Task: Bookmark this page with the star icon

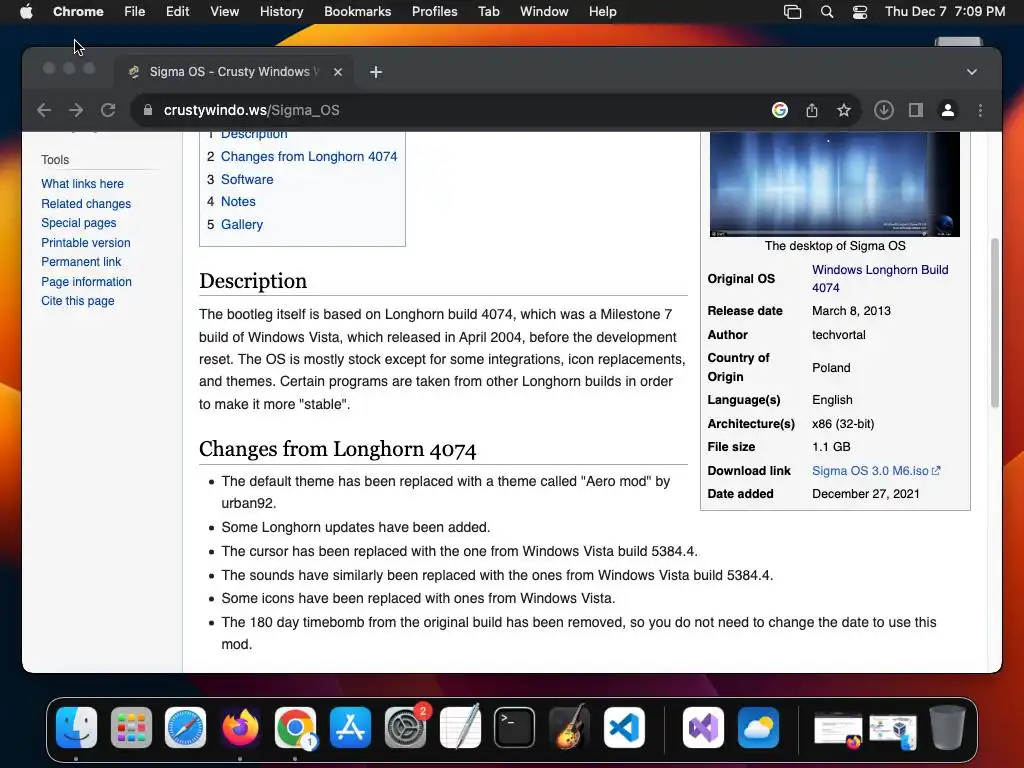Action: click(844, 110)
